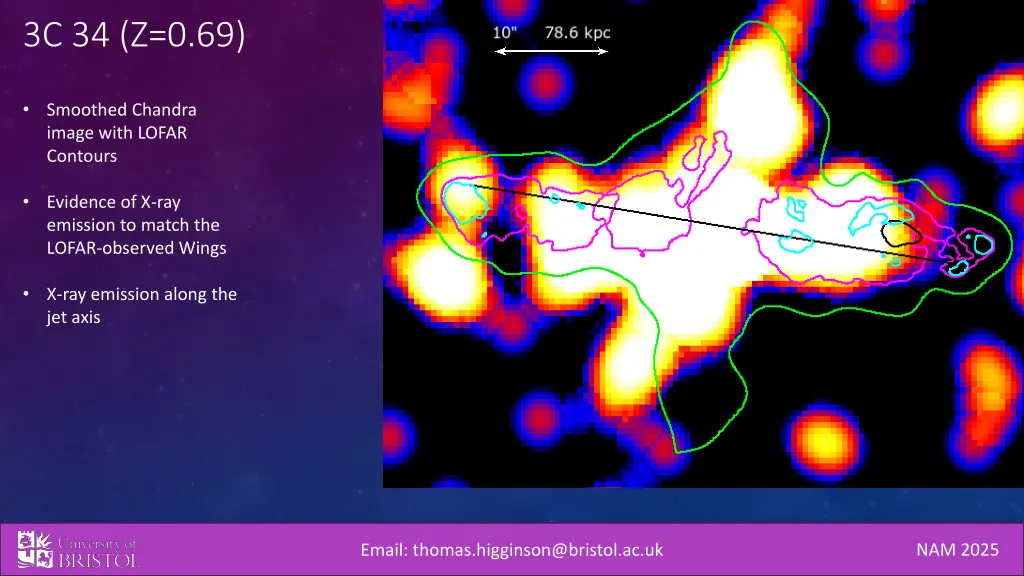
Task: Select the 'X-ray emission along the jet axis' bullet
Action: coord(140,306)
